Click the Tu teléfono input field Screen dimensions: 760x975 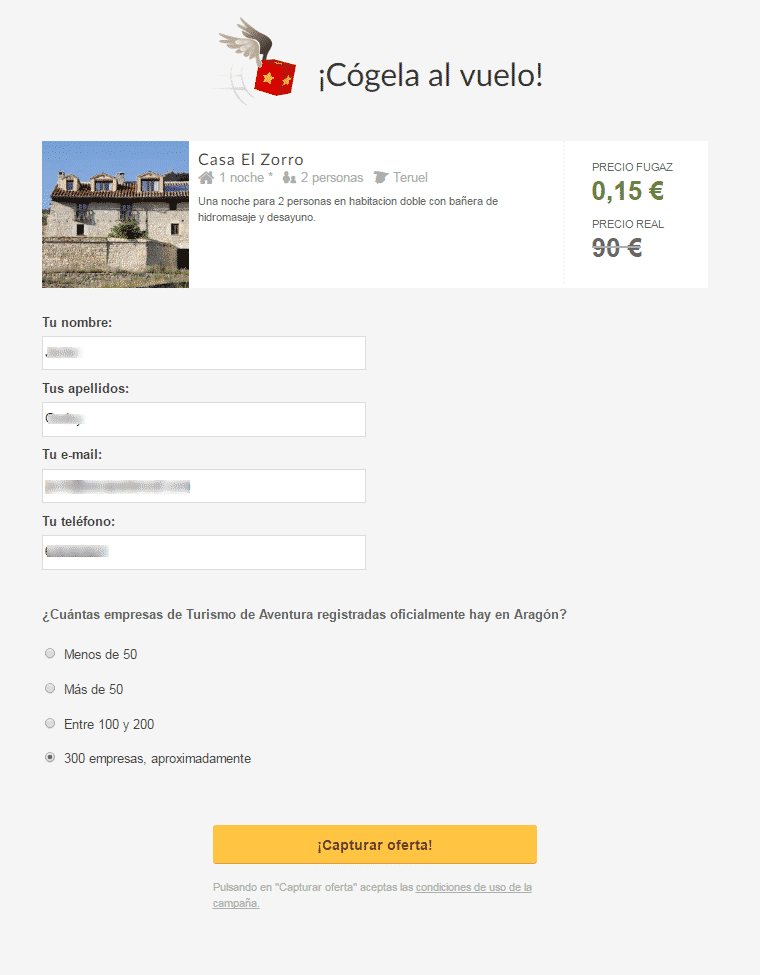[x=204, y=552]
